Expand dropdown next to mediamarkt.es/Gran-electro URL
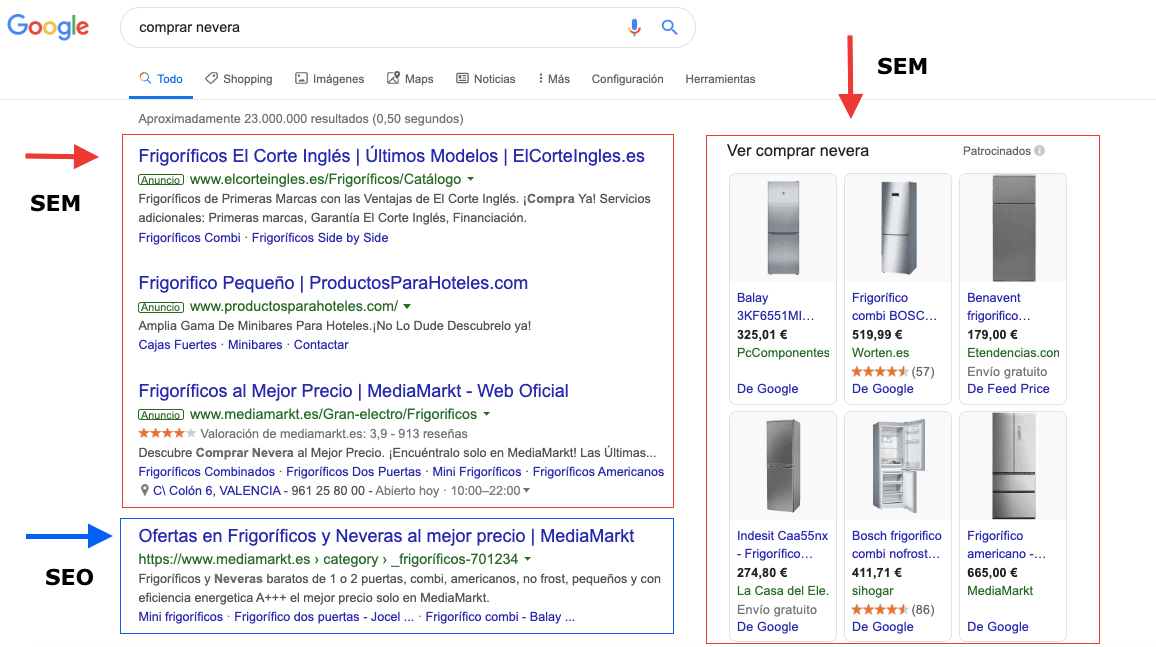The height and width of the screenshot is (647, 1156). tap(487, 414)
